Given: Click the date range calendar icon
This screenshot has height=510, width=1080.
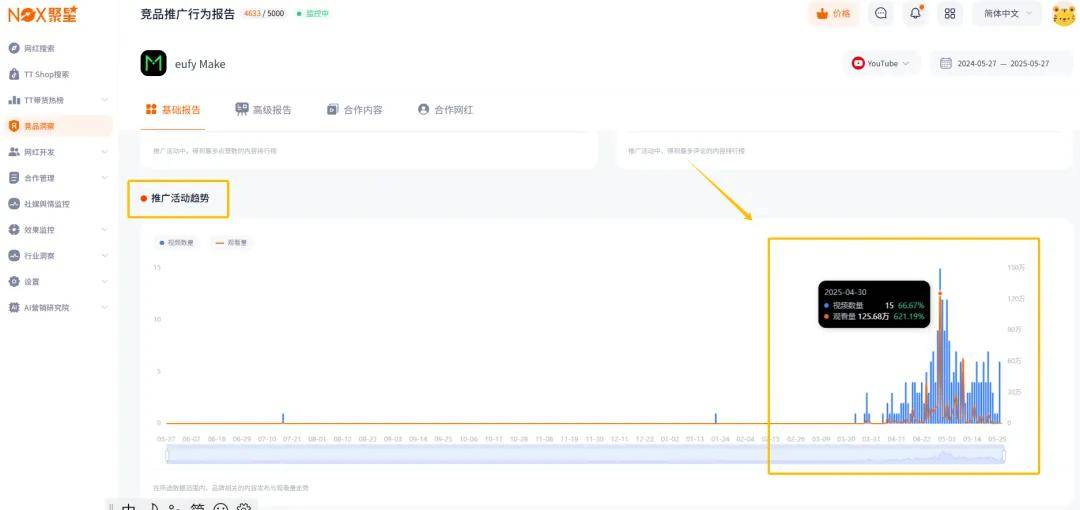Looking at the screenshot, I should tap(946, 63).
